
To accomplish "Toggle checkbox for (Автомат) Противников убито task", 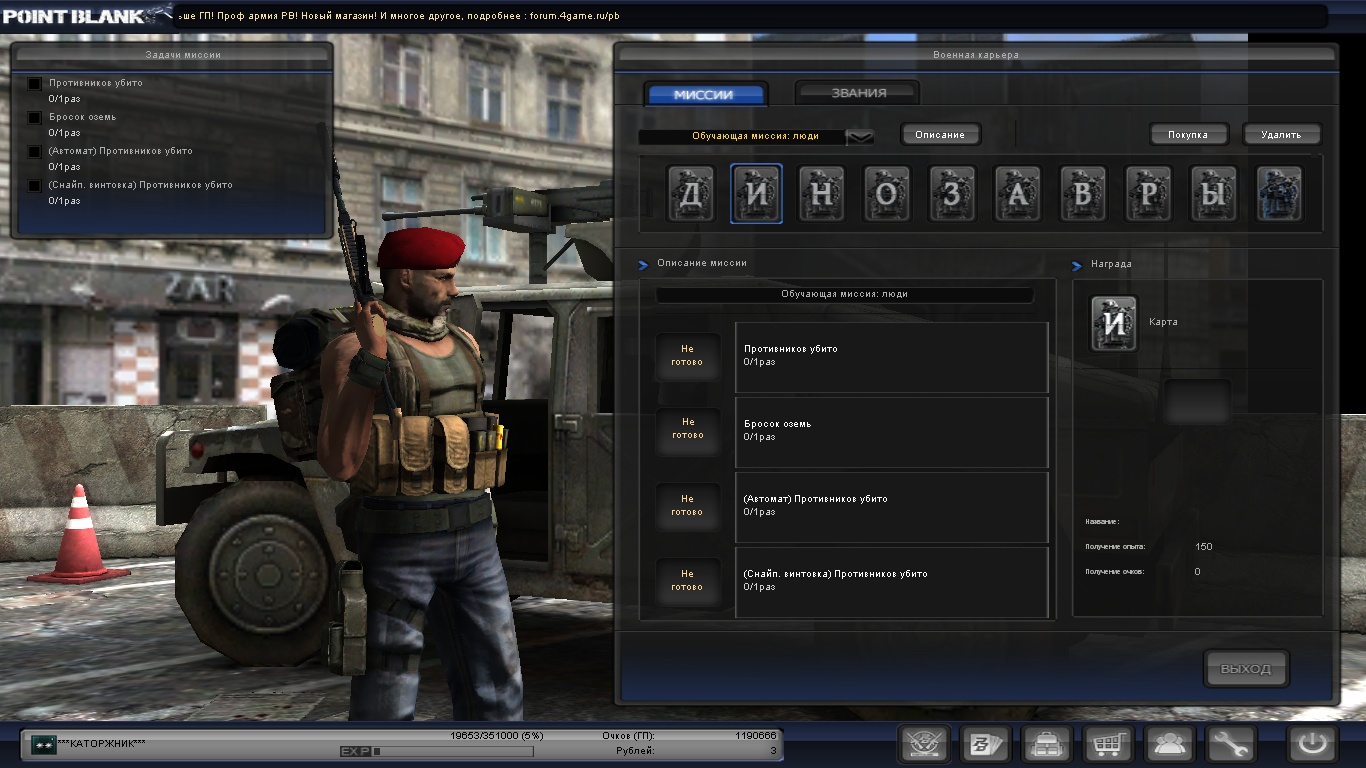I will [34, 152].
